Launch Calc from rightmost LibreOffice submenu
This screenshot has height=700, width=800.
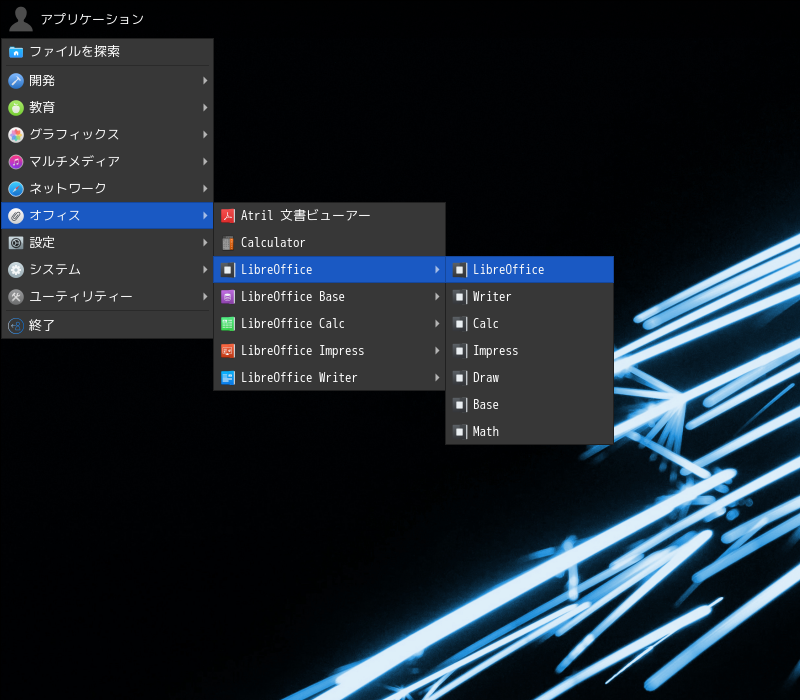click(530, 324)
